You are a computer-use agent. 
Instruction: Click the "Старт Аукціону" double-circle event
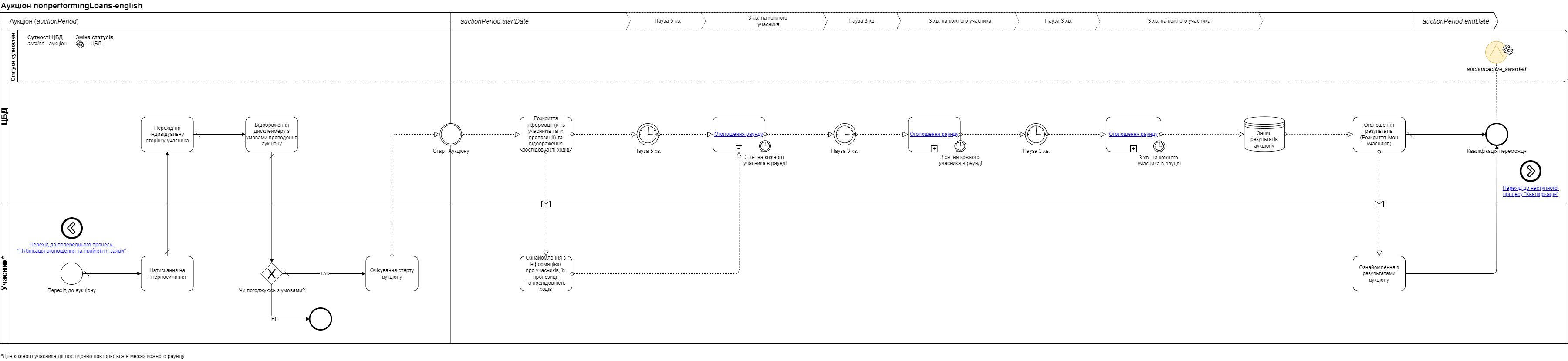[x=451, y=135]
